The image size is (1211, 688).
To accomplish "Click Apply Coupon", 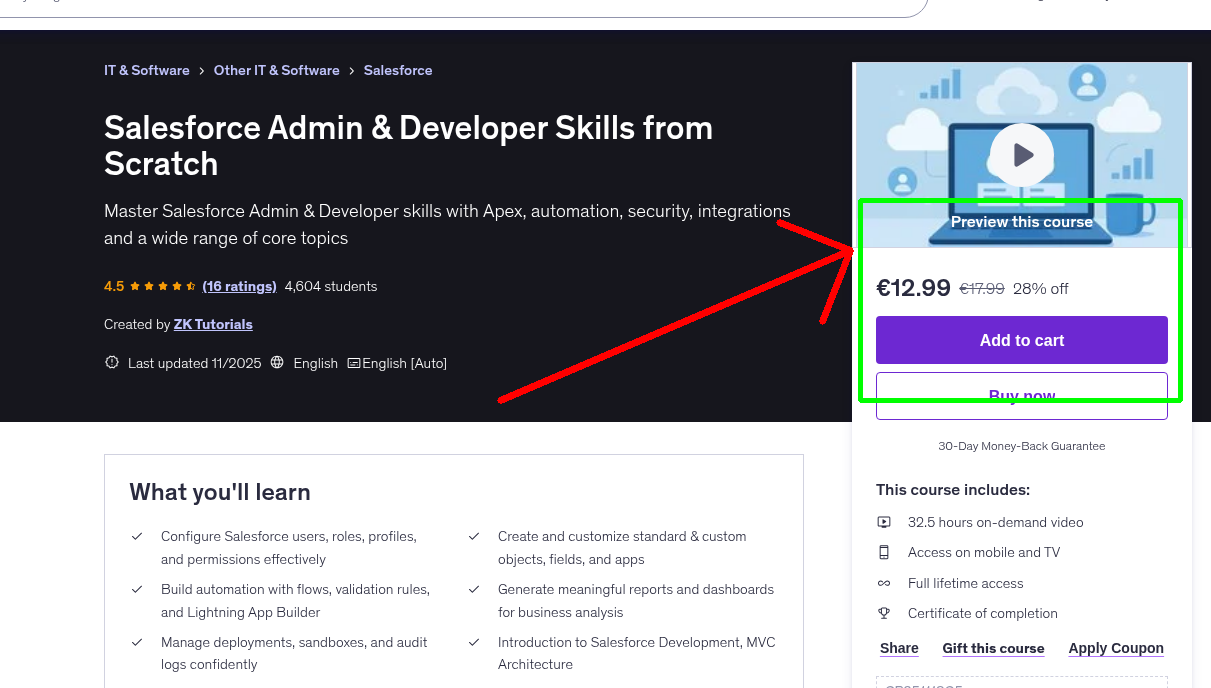I will click(1116, 648).
